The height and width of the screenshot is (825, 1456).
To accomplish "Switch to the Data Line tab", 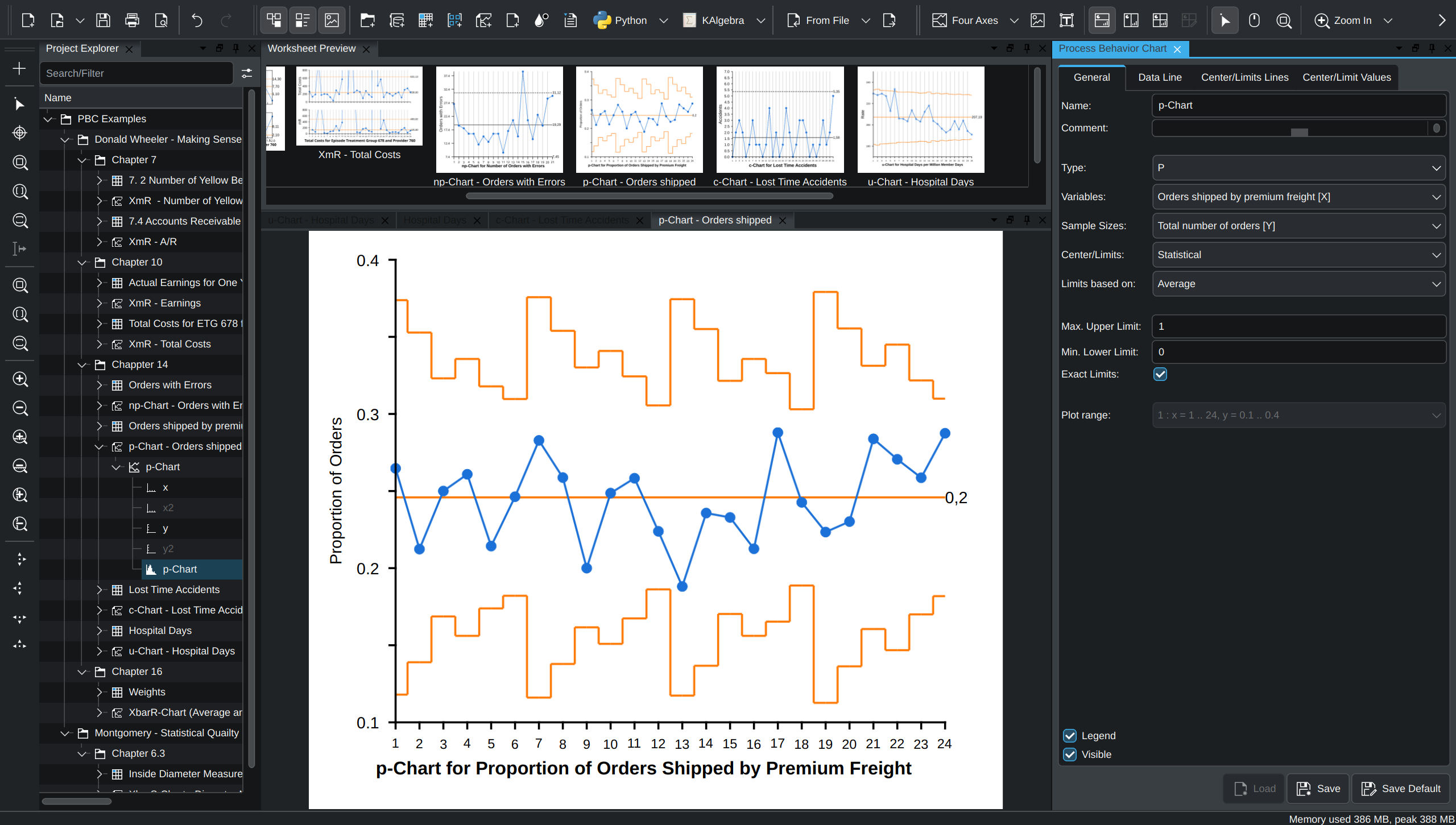I will 1160,77.
